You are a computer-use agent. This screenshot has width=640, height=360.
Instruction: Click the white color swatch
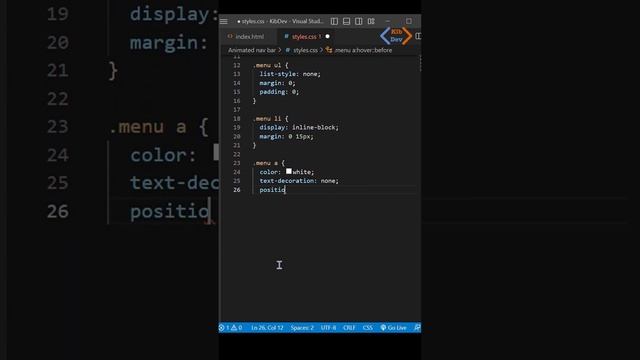click(289, 171)
